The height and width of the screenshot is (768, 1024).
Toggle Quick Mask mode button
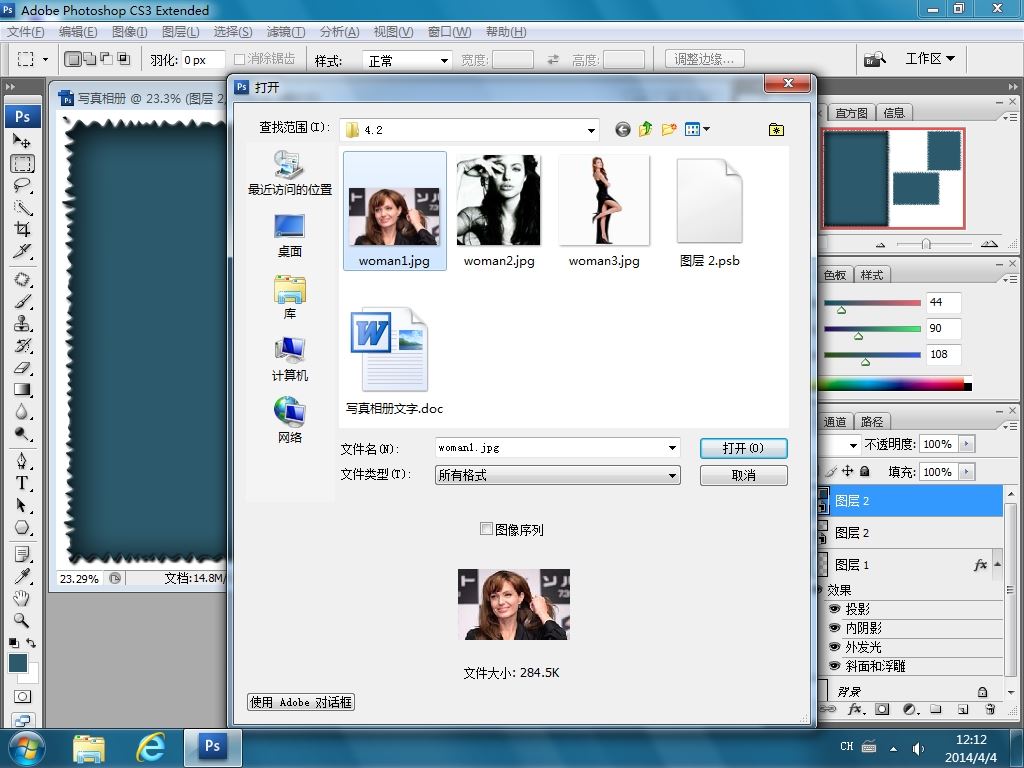point(22,696)
